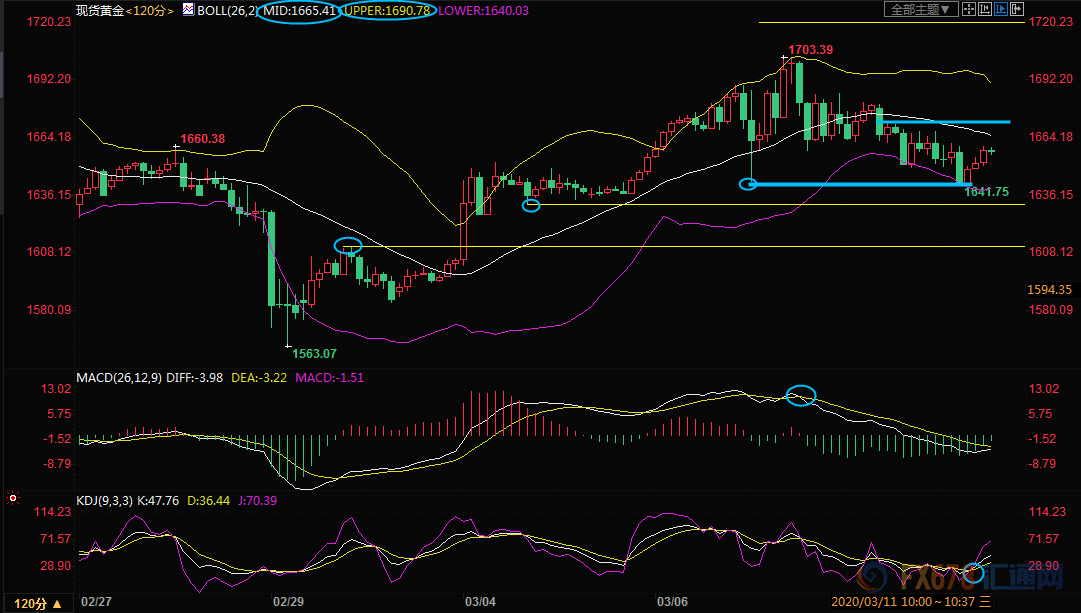This screenshot has width=1081, height=613.
Task: Click the crosshair cursor icon
Action: coord(969,9)
